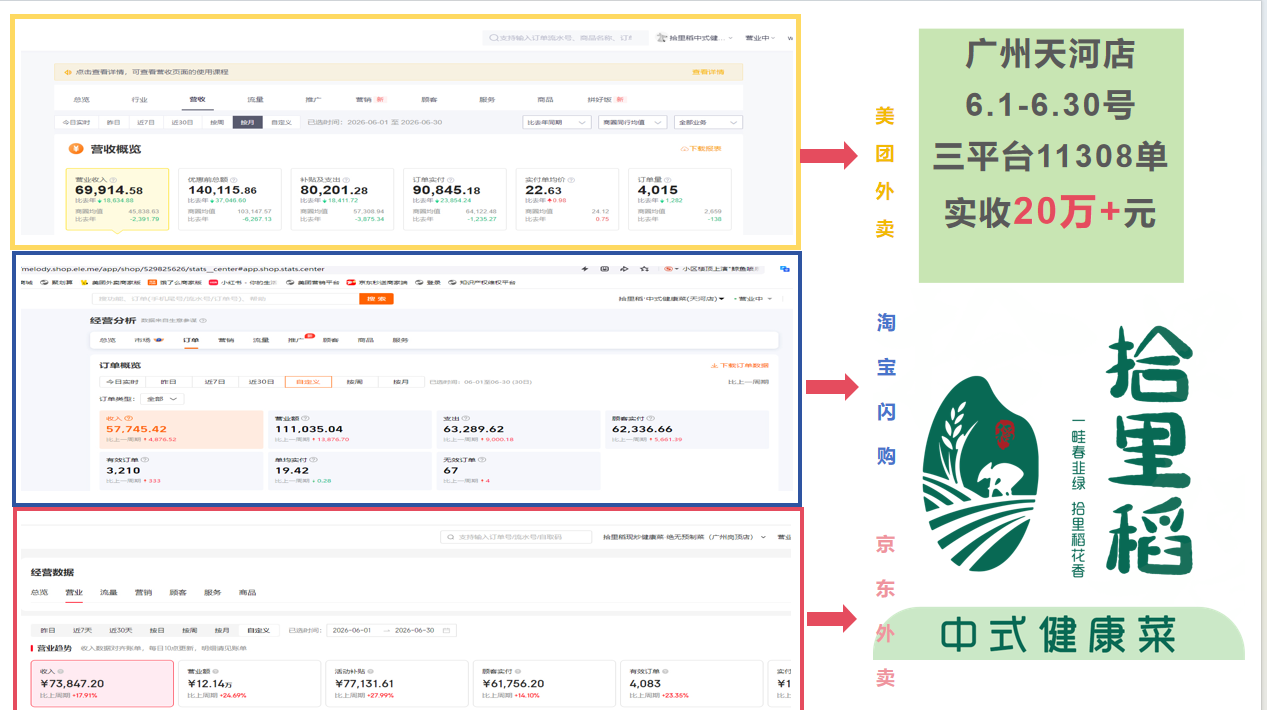Click orange 搜索 button in Ele.me panel
Image resolution: width=1267 pixels, height=710 pixels.
point(376,299)
